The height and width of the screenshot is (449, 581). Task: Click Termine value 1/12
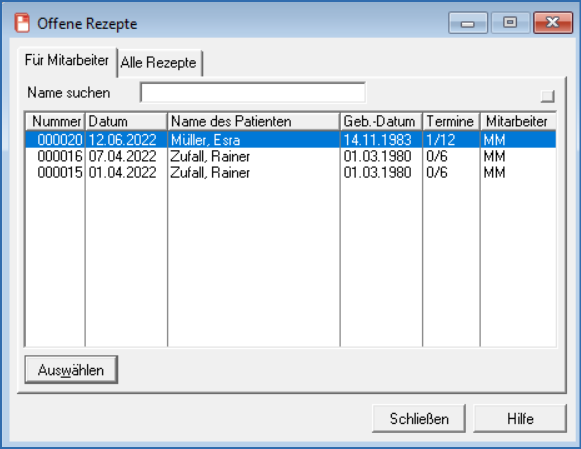(441, 140)
